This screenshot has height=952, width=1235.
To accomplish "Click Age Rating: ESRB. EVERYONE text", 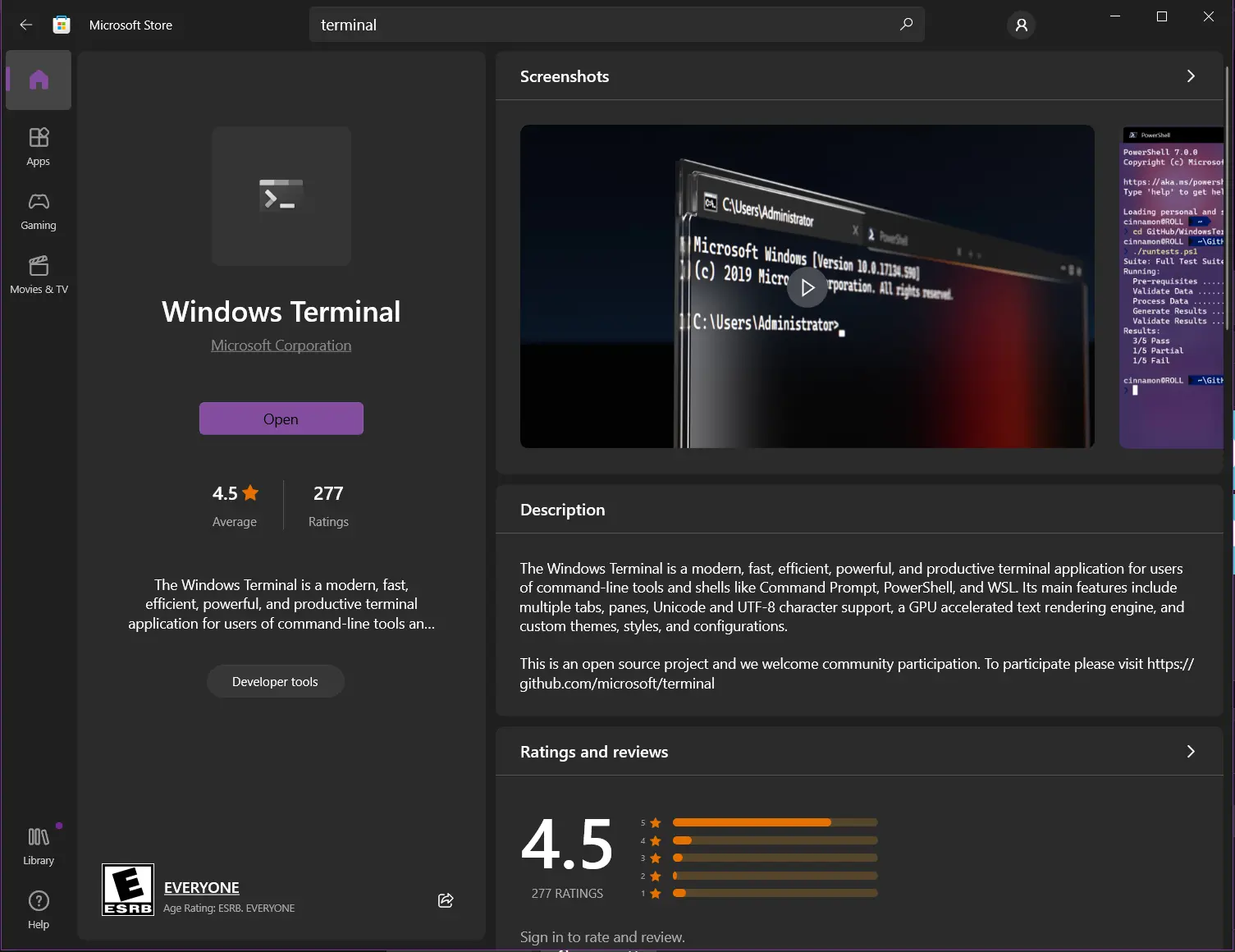I will [229, 909].
